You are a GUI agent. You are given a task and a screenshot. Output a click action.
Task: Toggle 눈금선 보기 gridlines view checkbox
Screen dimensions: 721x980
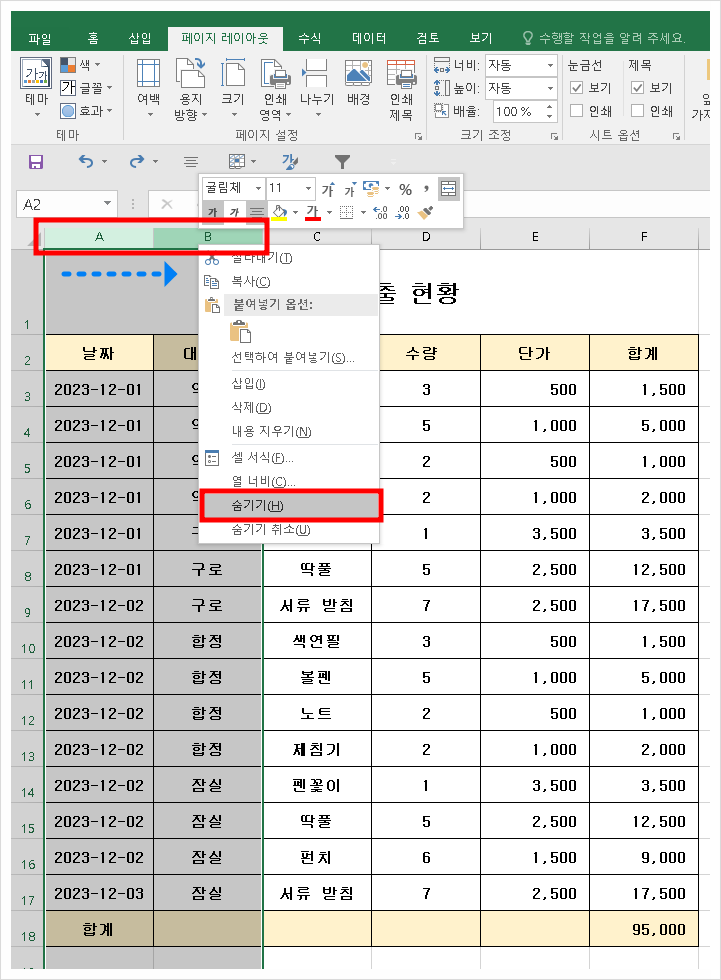577,88
